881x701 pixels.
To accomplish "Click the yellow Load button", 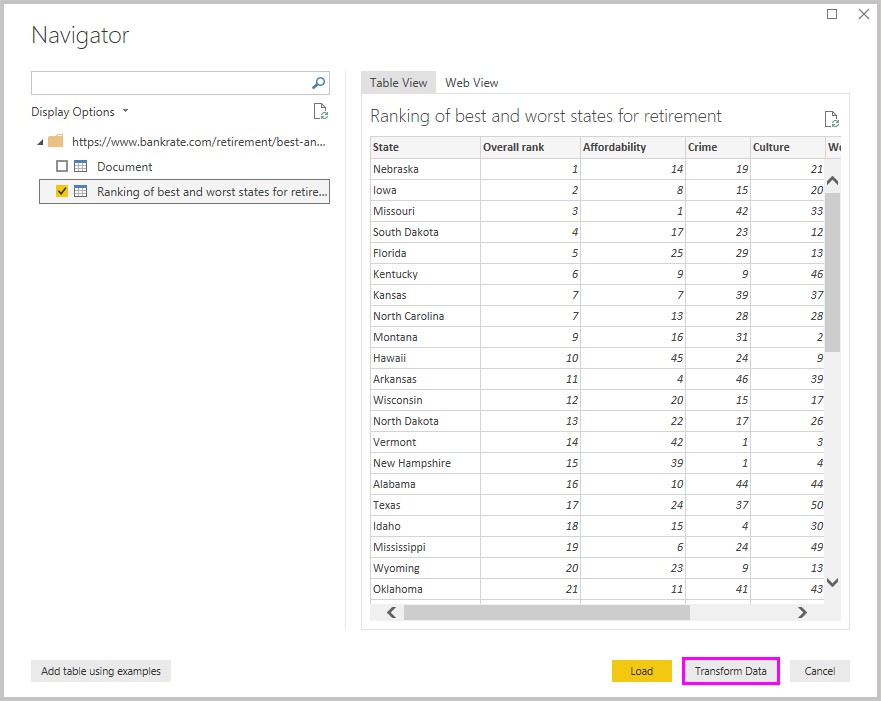I will (641, 671).
